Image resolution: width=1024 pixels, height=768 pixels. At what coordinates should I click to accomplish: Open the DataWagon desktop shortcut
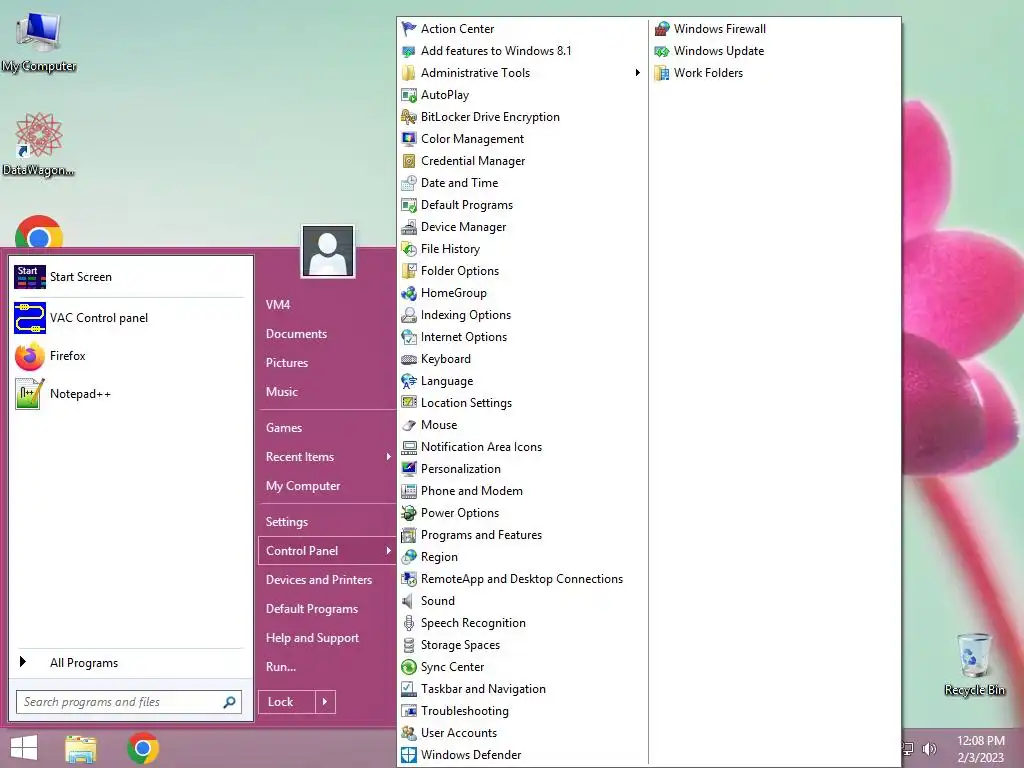tap(39, 144)
